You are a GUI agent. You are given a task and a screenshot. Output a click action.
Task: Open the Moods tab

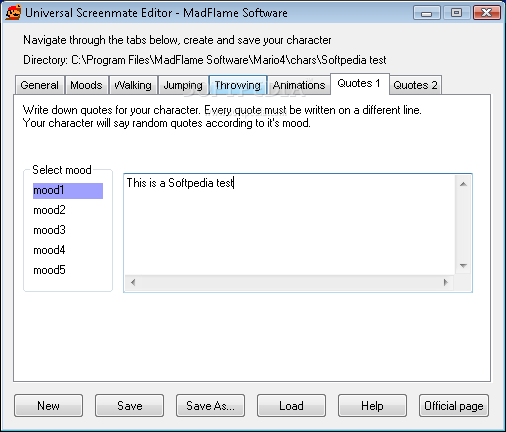86,85
